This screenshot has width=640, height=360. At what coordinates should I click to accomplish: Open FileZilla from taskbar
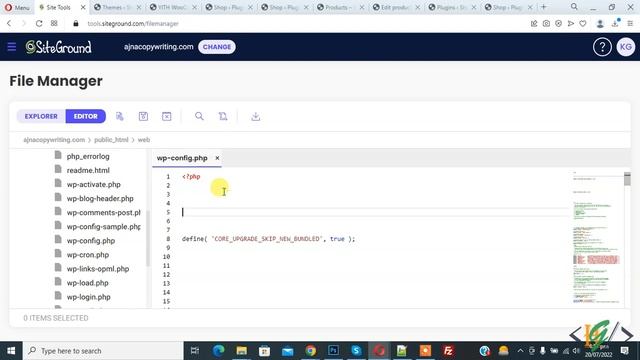[448, 351]
